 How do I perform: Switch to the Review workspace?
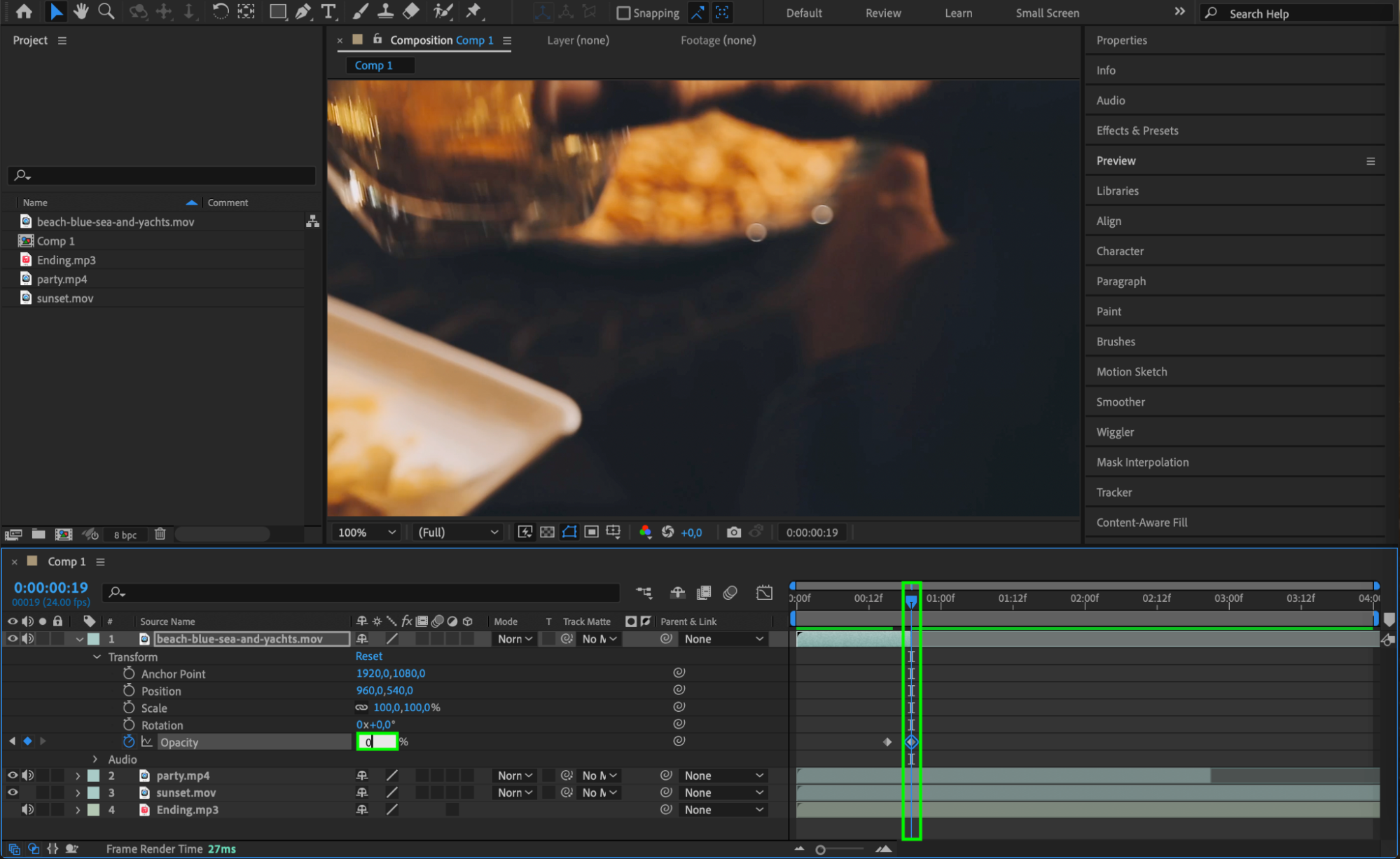(882, 13)
